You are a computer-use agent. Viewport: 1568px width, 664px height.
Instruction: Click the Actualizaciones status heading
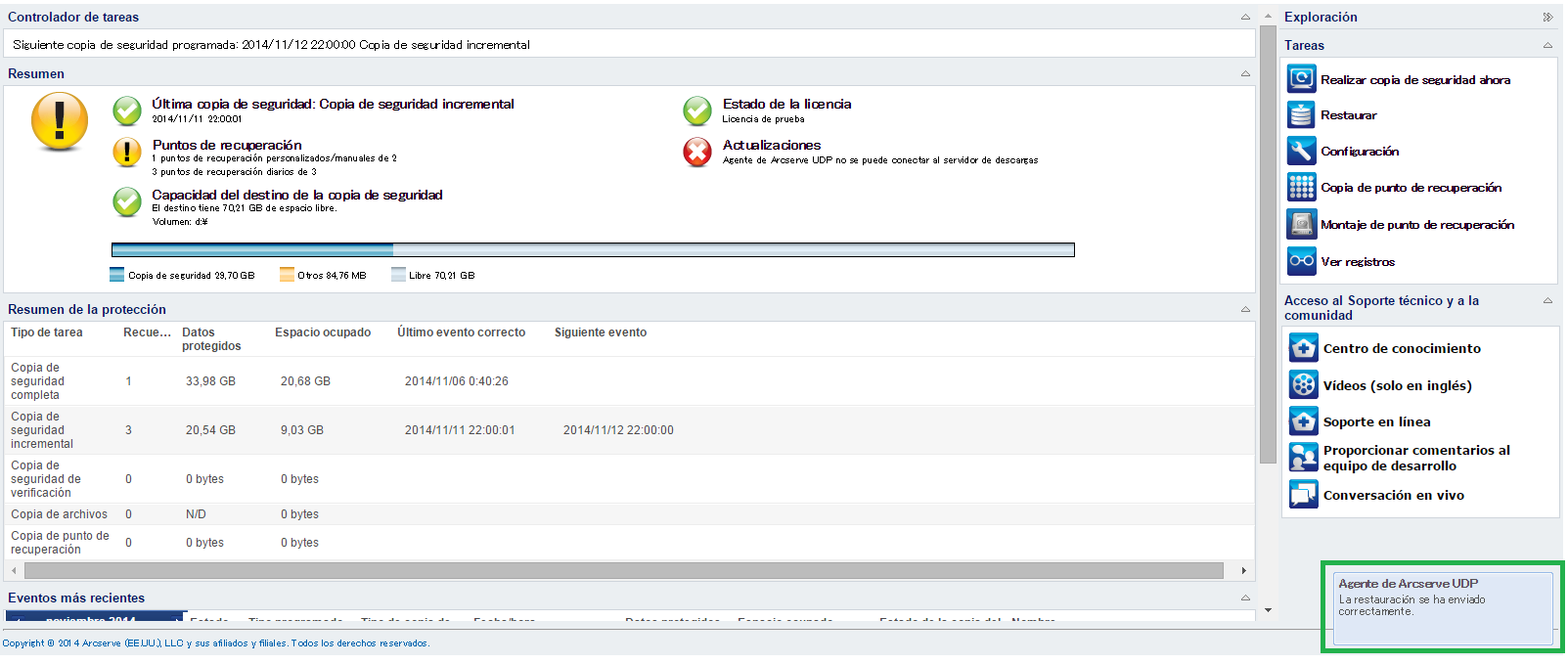click(772, 145)
